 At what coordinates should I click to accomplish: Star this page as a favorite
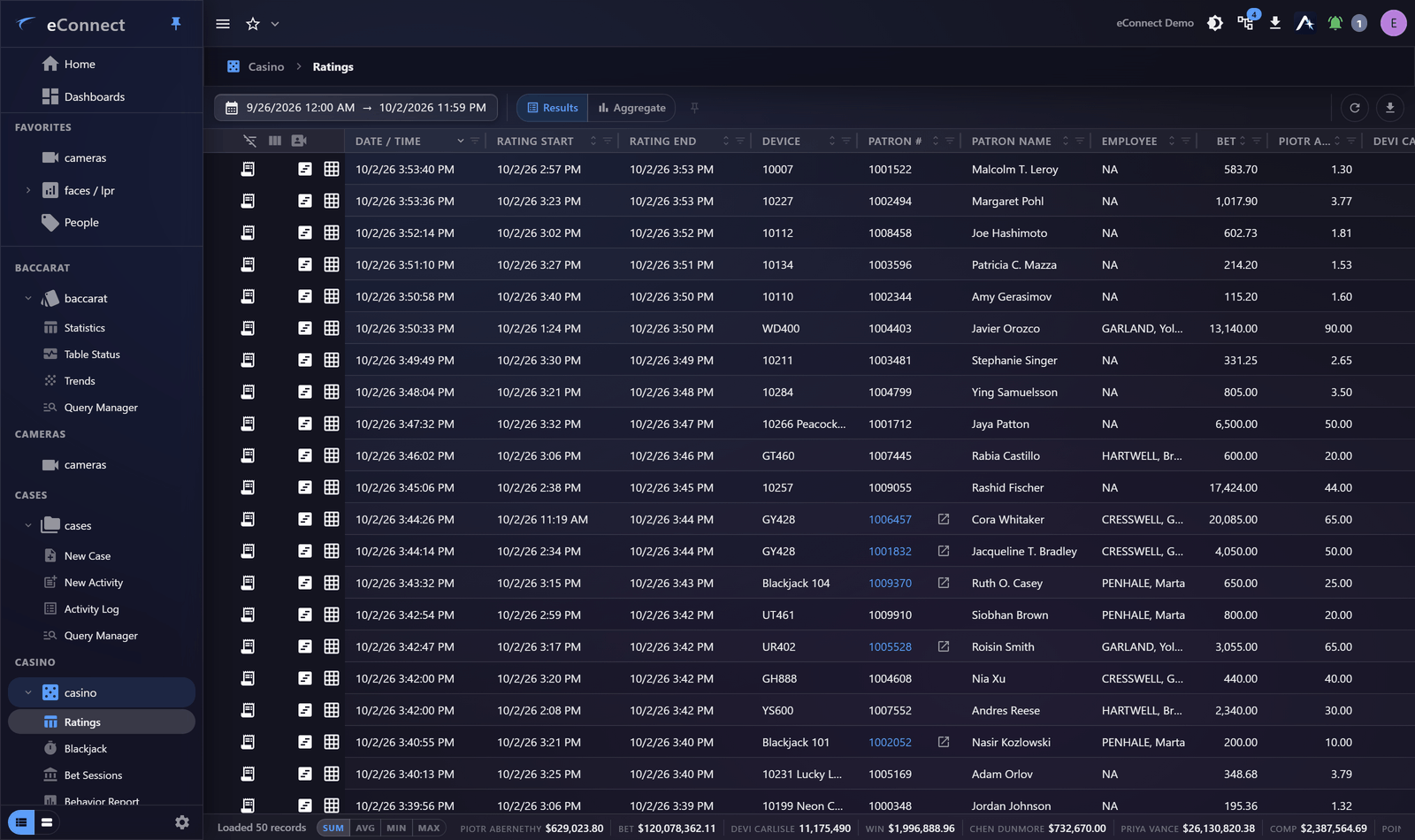click(253, 24)
